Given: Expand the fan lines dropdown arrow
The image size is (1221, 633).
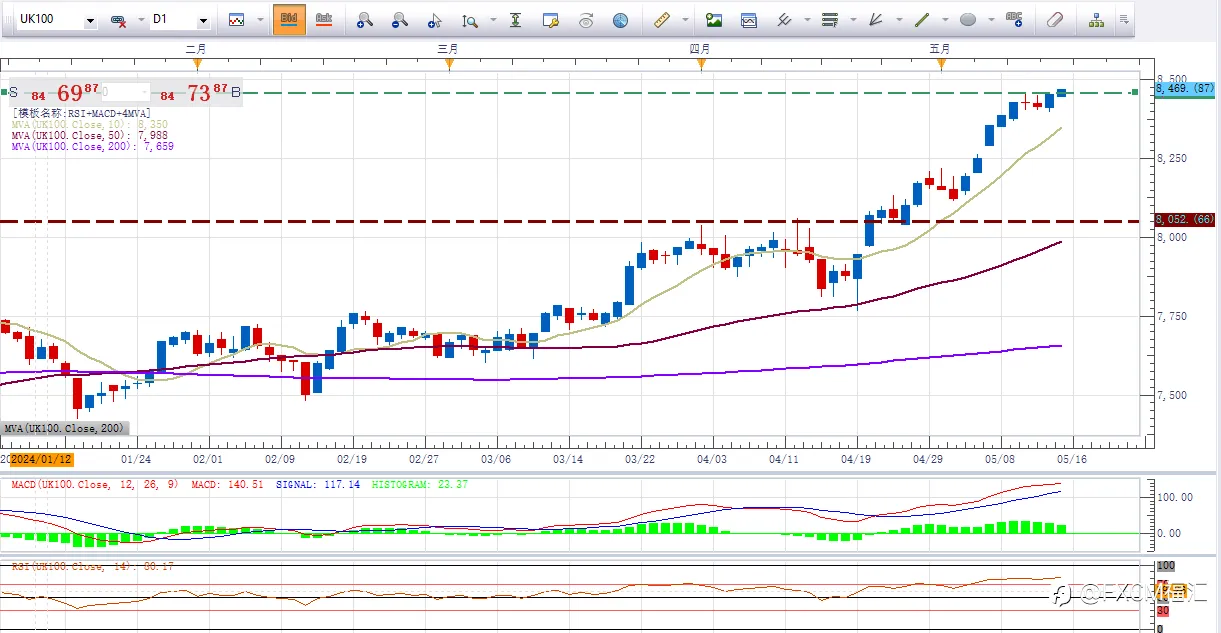Looking at the screenshot, I should coord(897,21).
